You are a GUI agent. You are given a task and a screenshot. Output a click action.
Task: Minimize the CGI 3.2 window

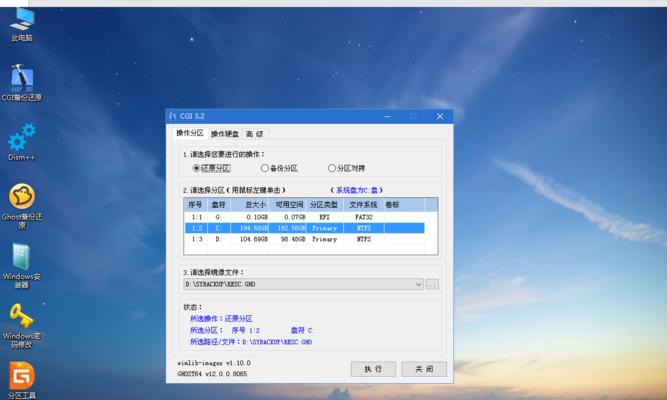387,116
